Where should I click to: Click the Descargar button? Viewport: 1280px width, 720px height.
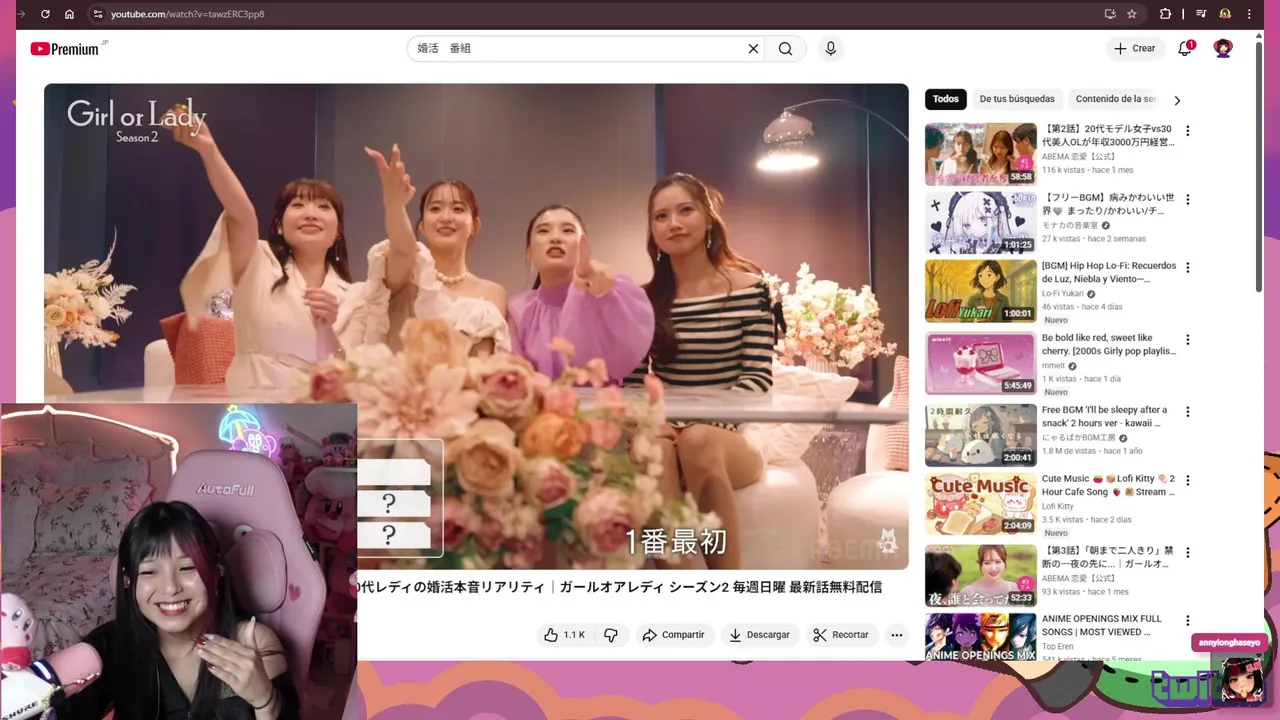[x=759, y=635]
